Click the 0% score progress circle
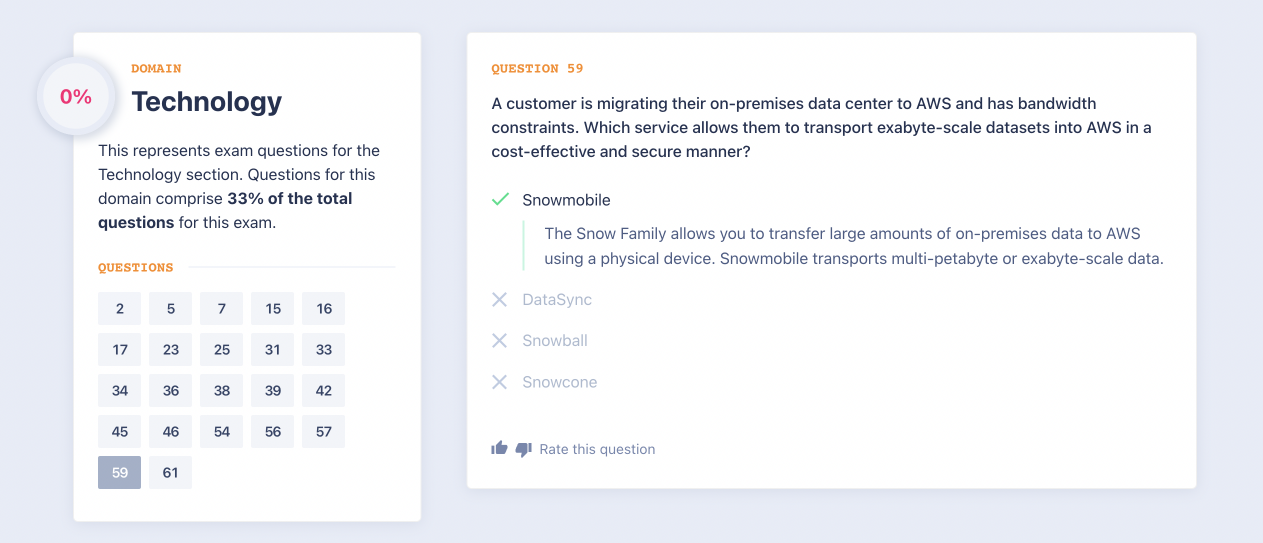Viewport: 1263px width, 543px height. tap(76, 97)
